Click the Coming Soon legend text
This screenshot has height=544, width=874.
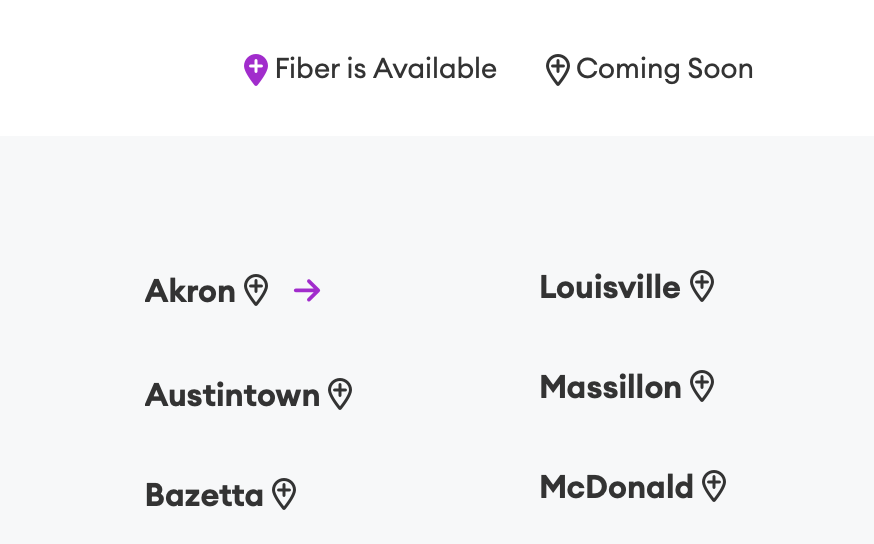tap(664, 69)
